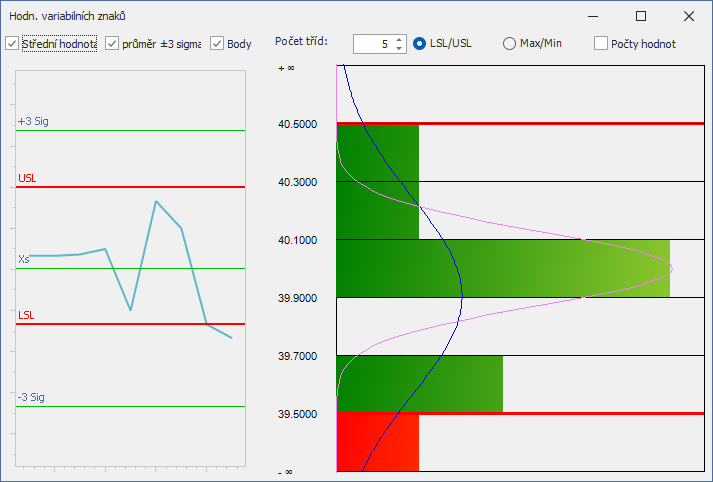The image size is (713, 482).
Task: Click the red LSL line in left chart
Action: 131,324
